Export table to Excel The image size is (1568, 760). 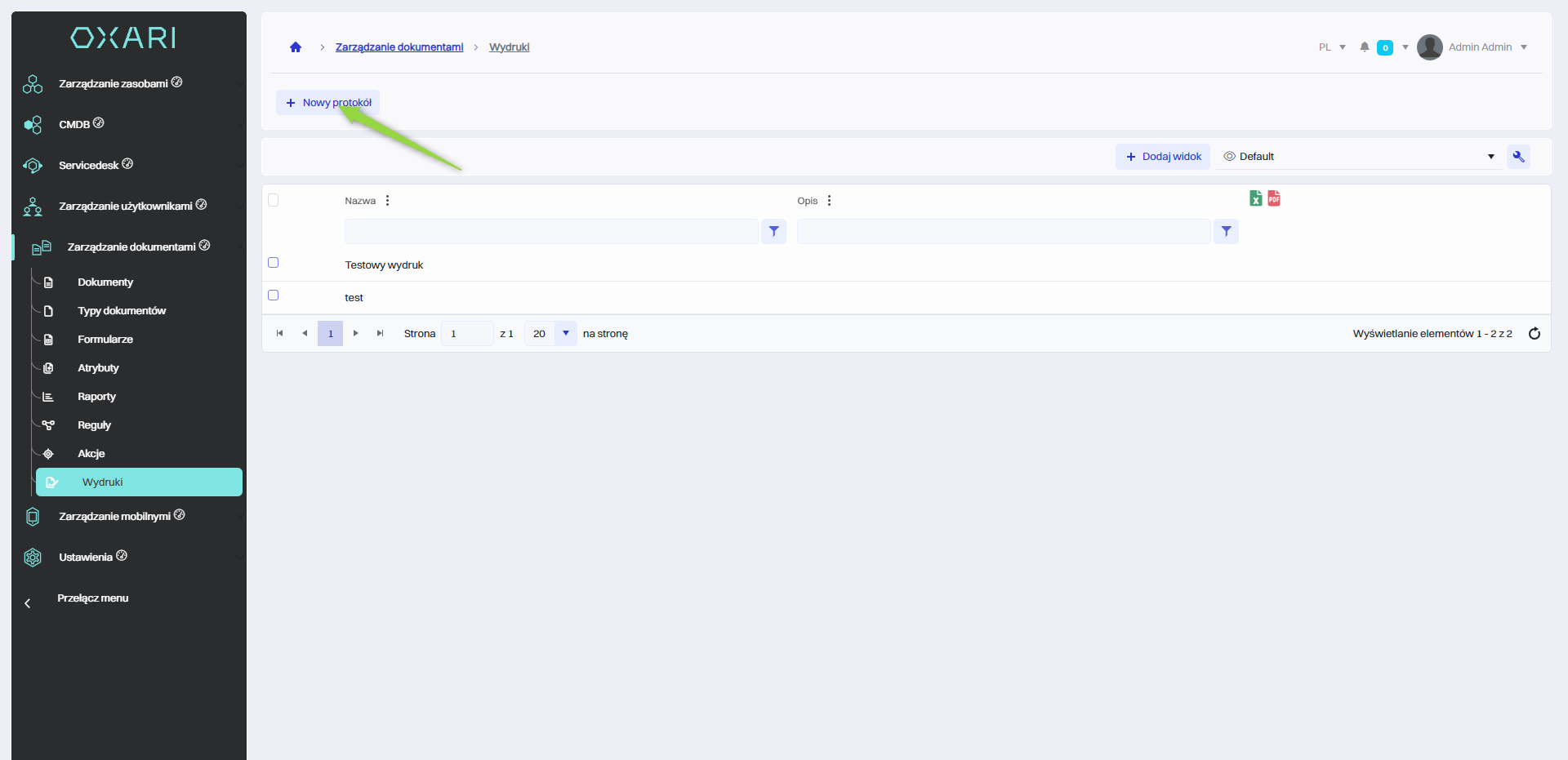[1255, 198]
